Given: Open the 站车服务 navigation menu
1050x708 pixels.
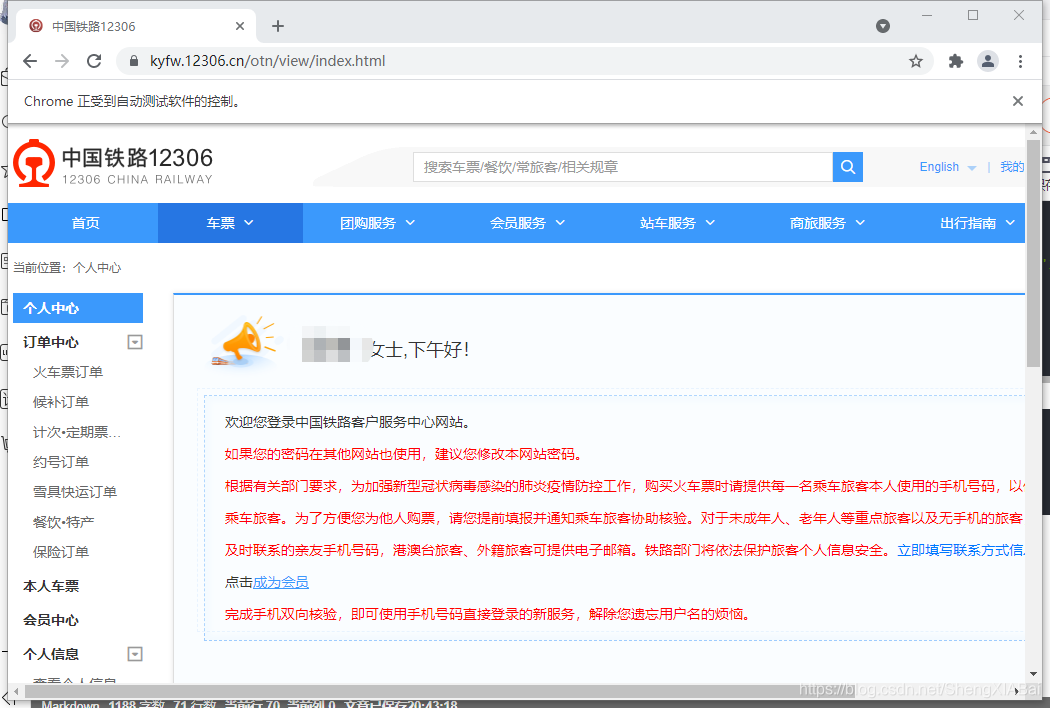Looking at the screenshot, I should pyautogui.click(x=677, y=223).
